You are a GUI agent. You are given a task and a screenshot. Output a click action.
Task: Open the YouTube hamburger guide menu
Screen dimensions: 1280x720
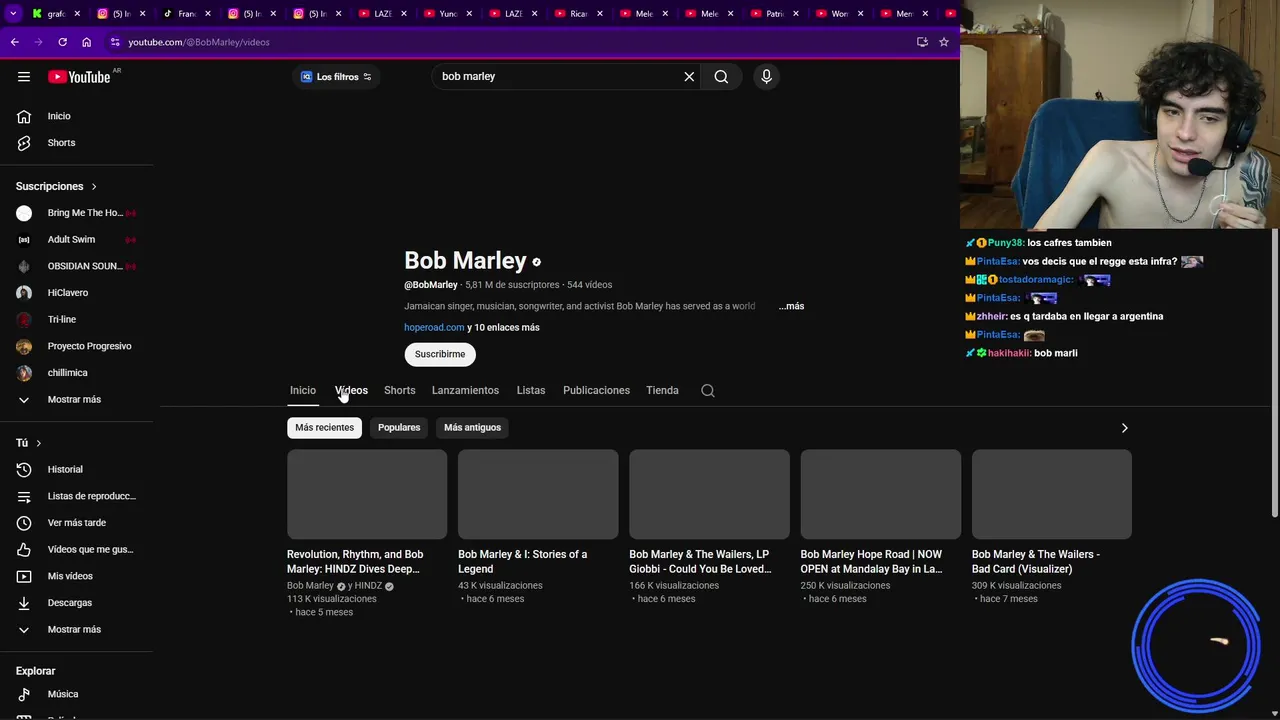pyautogui.click(x=24, y=77)
